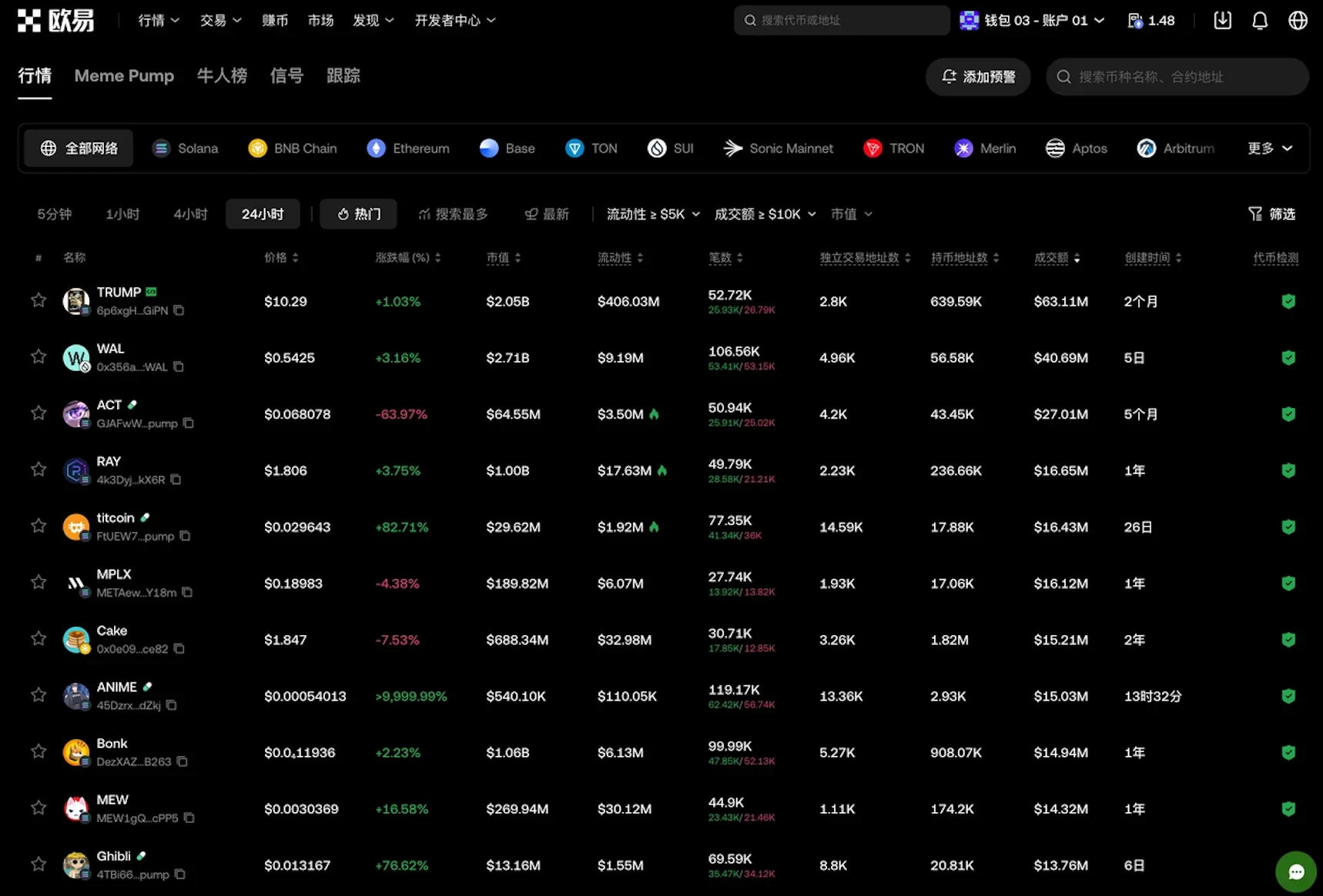Open 流动性 ≥ $5K filter dropdown
1323x896 pixels.
pyautogui.click(x=653, y=214)
